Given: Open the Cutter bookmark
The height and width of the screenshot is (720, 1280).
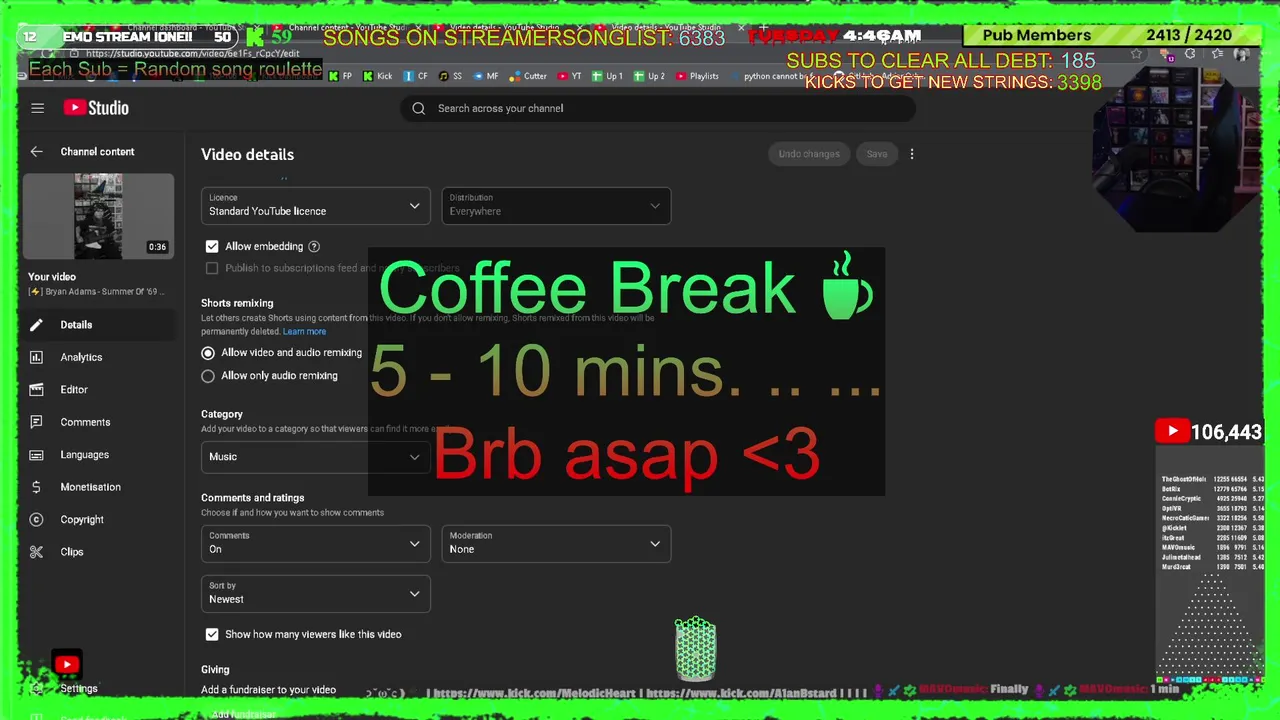Looking at the screenshot, I should 529,76.
